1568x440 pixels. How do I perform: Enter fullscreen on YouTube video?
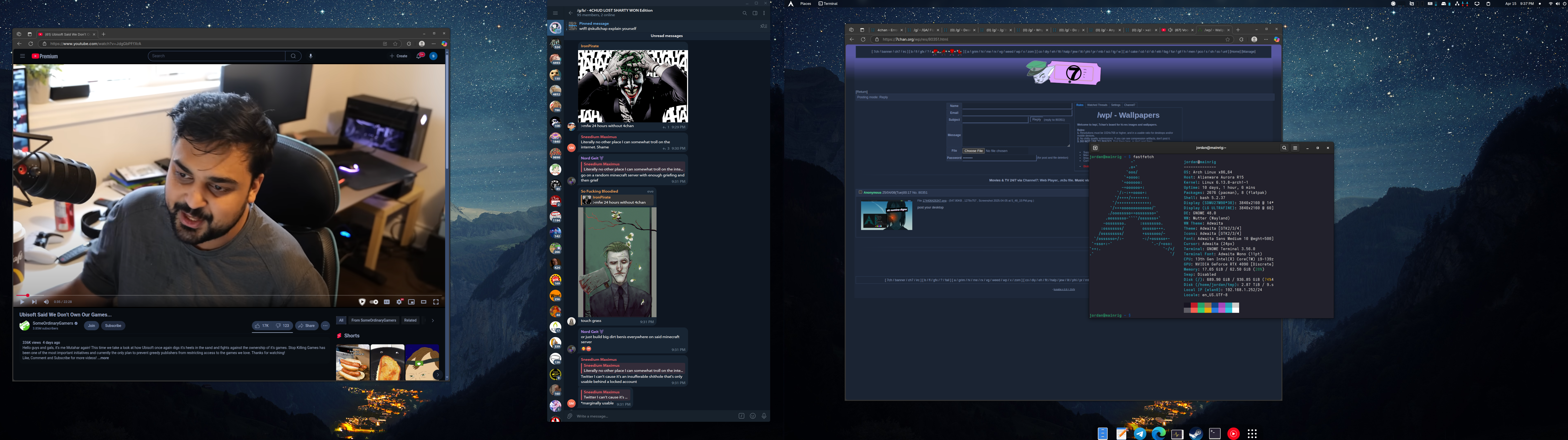tap(436, 302)
